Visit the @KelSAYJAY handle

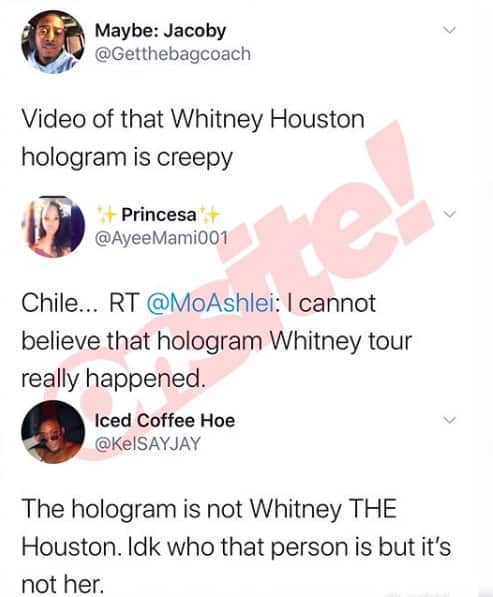click(x=147, y=443)
